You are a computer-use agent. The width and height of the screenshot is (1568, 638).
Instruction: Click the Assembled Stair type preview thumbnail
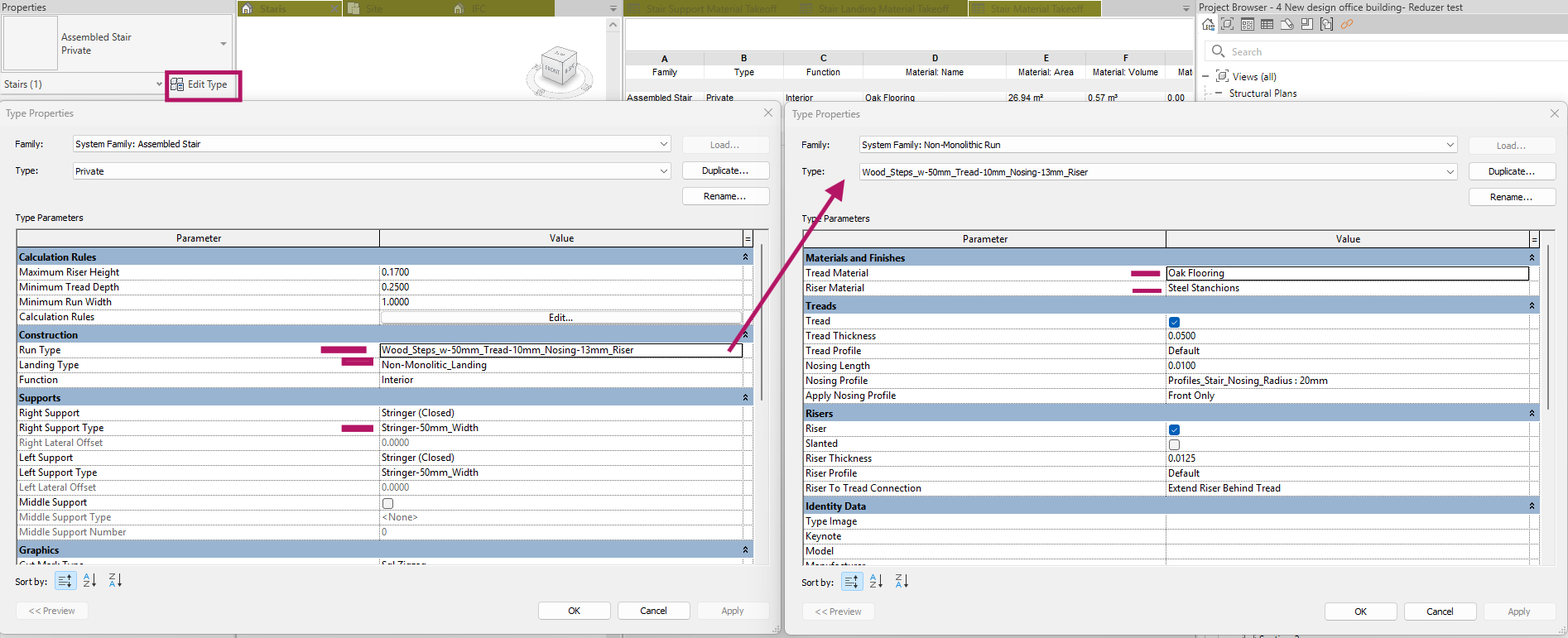pos(31,43)
